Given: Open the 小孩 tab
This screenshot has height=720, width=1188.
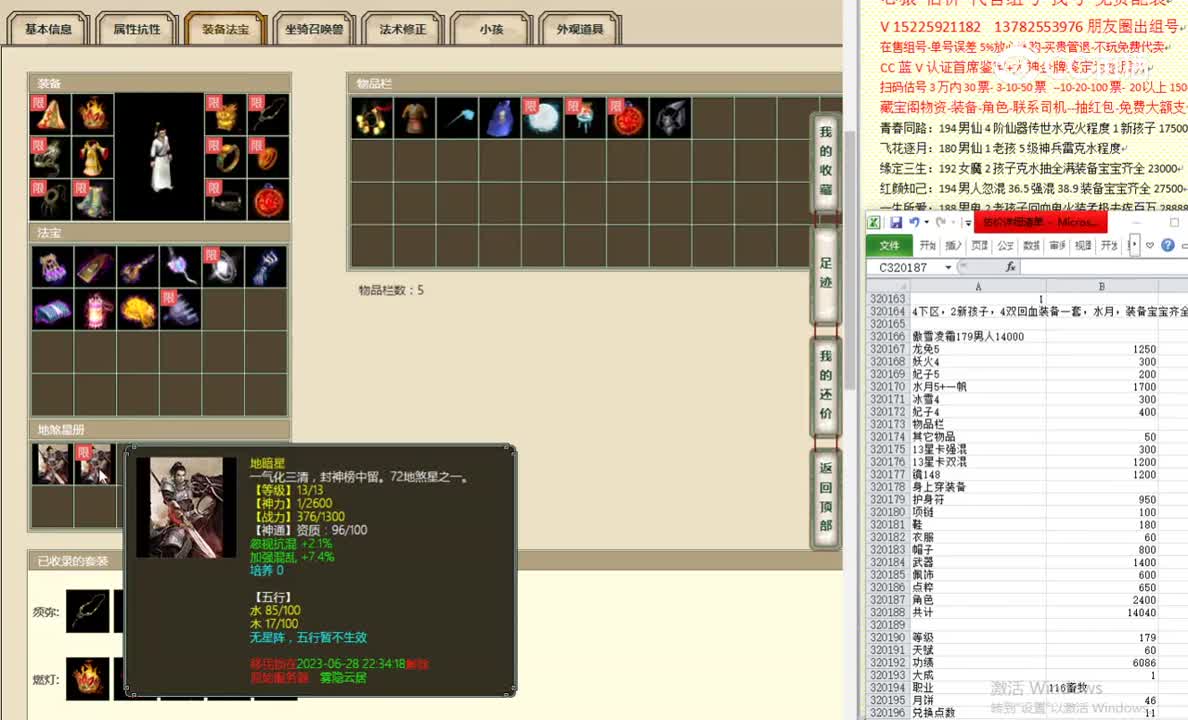Looking at the screenshot, I should [x=491, y=29].
